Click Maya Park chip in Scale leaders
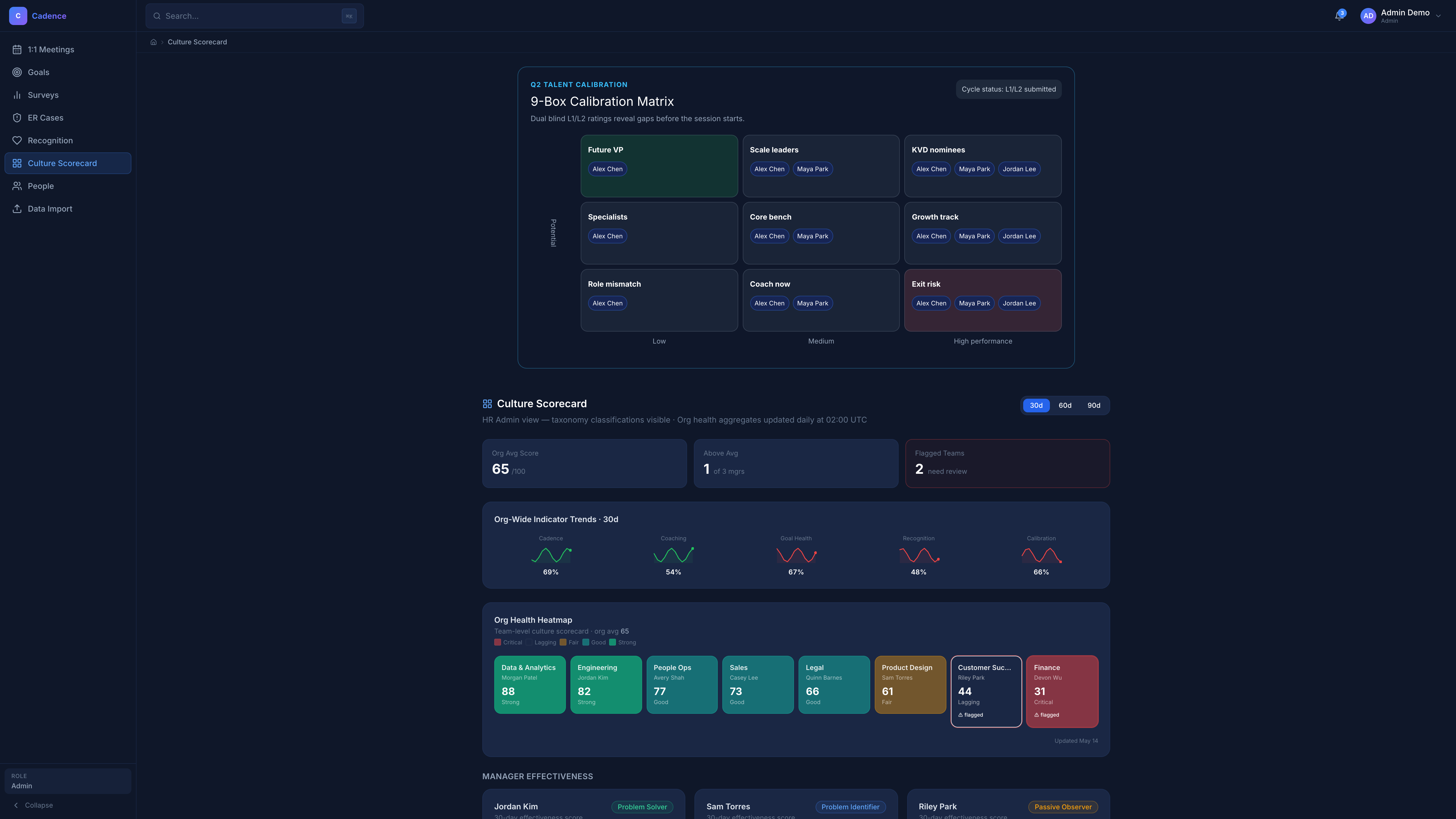1456x819 pixels. (x=812, y=169)
